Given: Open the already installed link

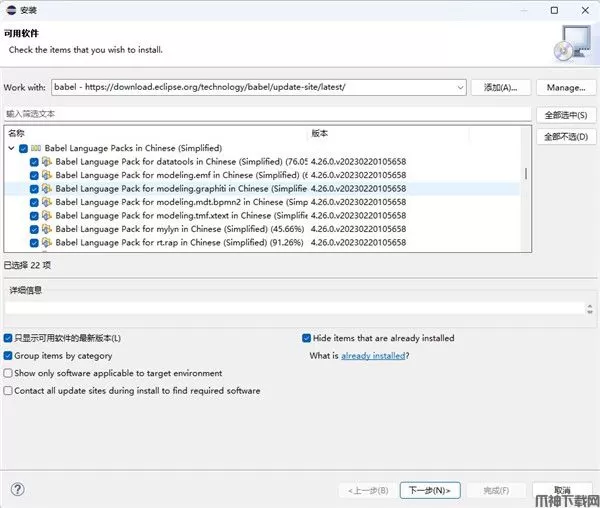Looking at the screenshot, I should pos(373,356).
